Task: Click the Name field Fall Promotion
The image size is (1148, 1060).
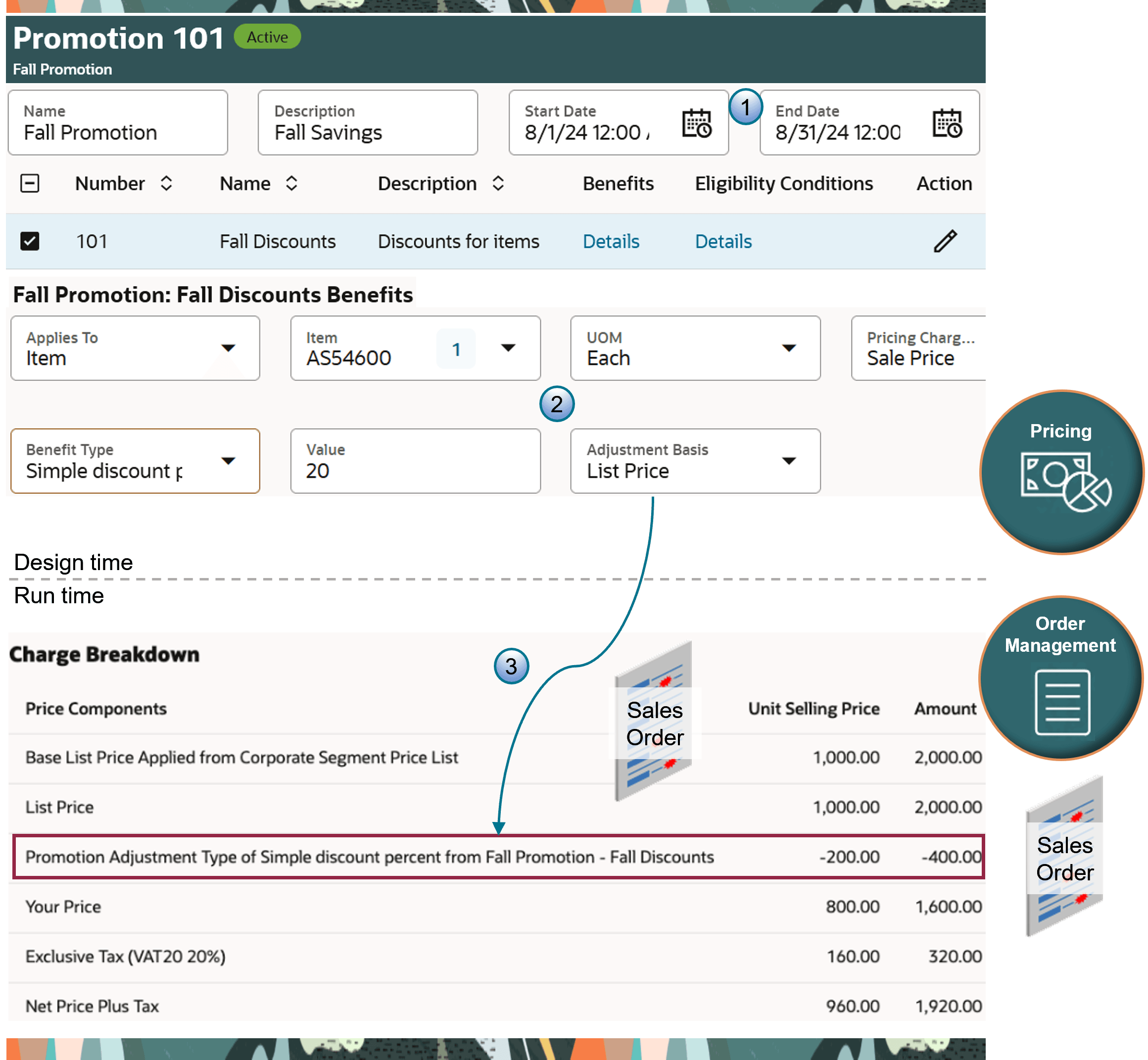Action: (x=118, y=123)
